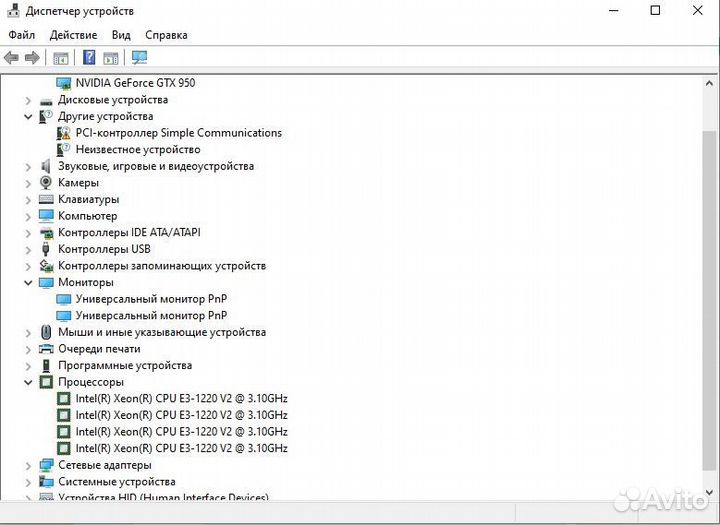Click the PCI controller warning icon
Screen dimensions: 720x525
click(63, 133)
